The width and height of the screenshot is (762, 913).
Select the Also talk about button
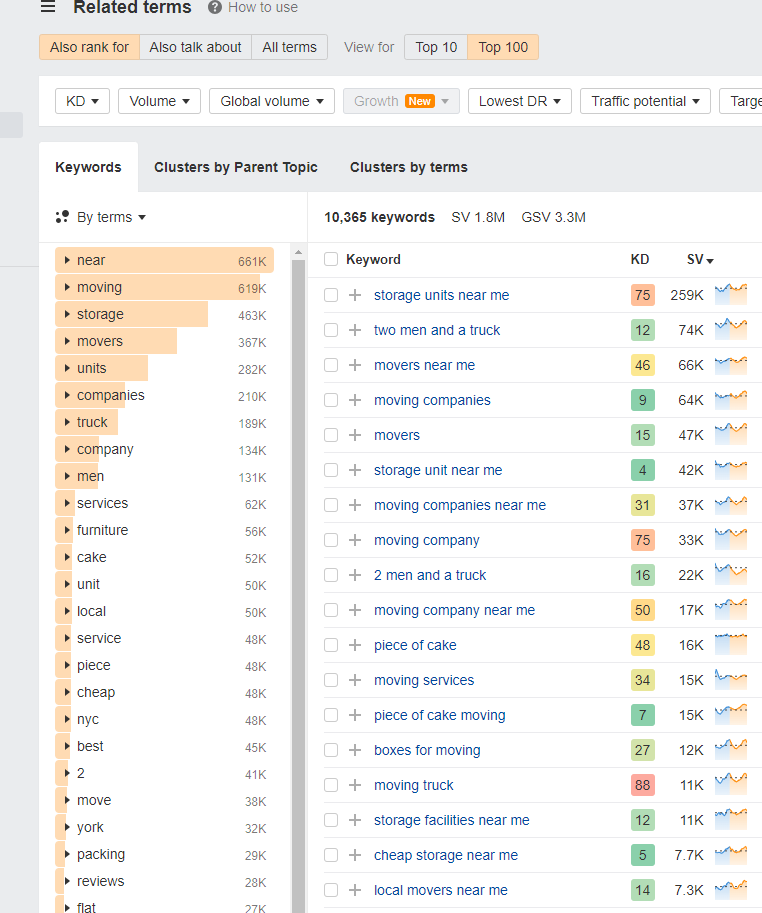195,47
